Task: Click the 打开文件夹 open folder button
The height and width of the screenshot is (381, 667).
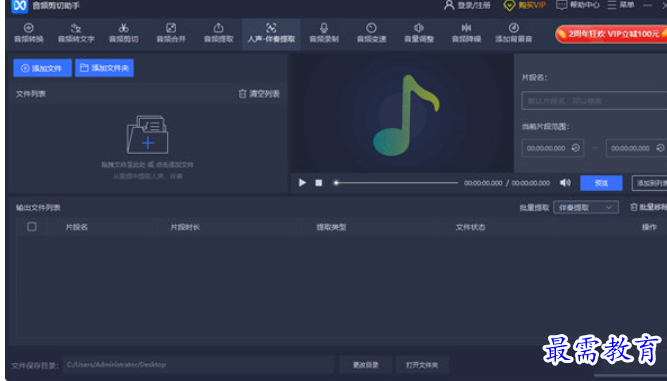Action: [422, 365]
